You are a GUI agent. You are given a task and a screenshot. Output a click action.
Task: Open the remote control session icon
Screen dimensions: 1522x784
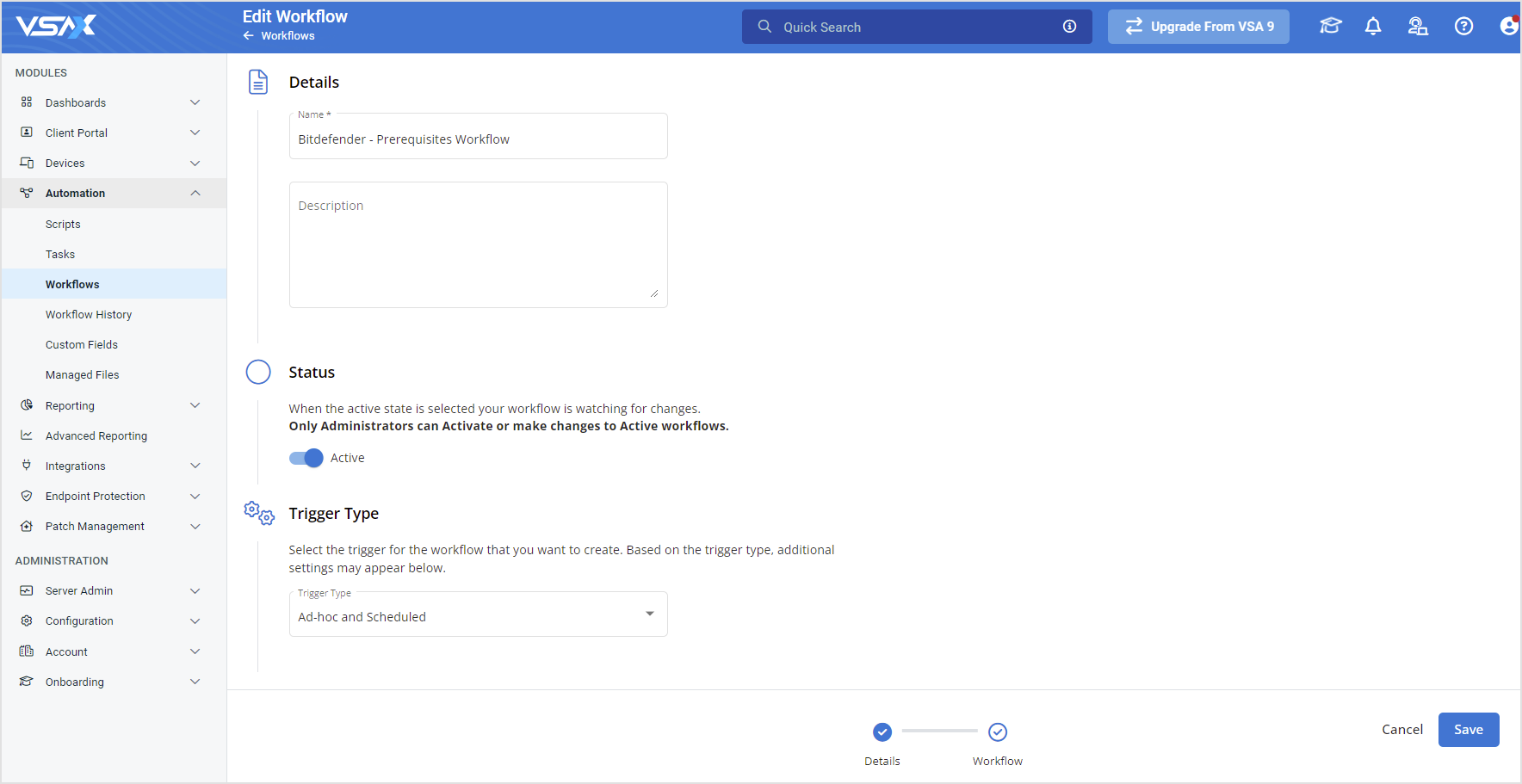[x=1419, y=26]
